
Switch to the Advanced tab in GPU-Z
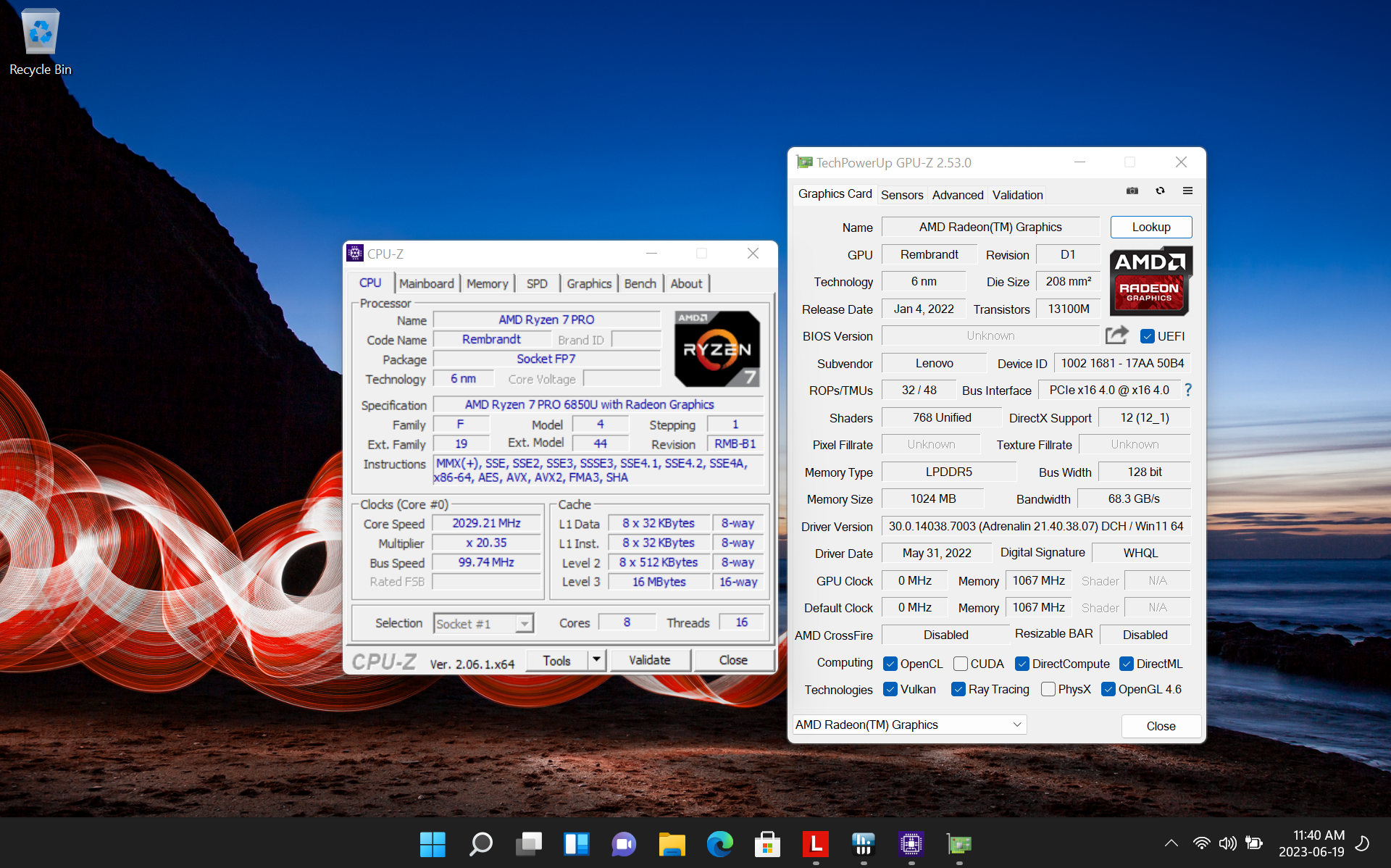958,195
